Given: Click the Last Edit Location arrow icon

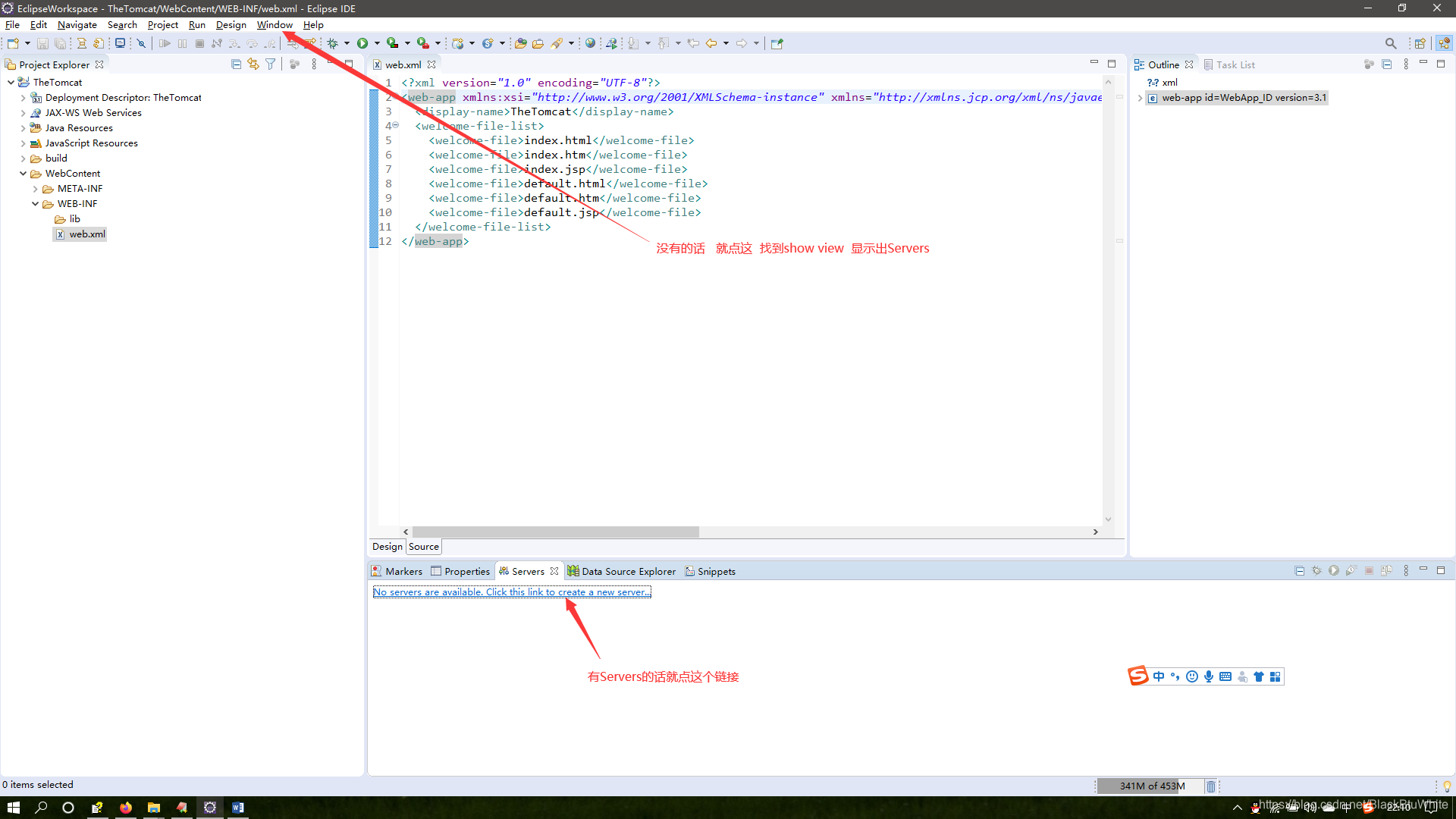Looking at the screenshot, I should pyautogui.click(x=693, y=43).
